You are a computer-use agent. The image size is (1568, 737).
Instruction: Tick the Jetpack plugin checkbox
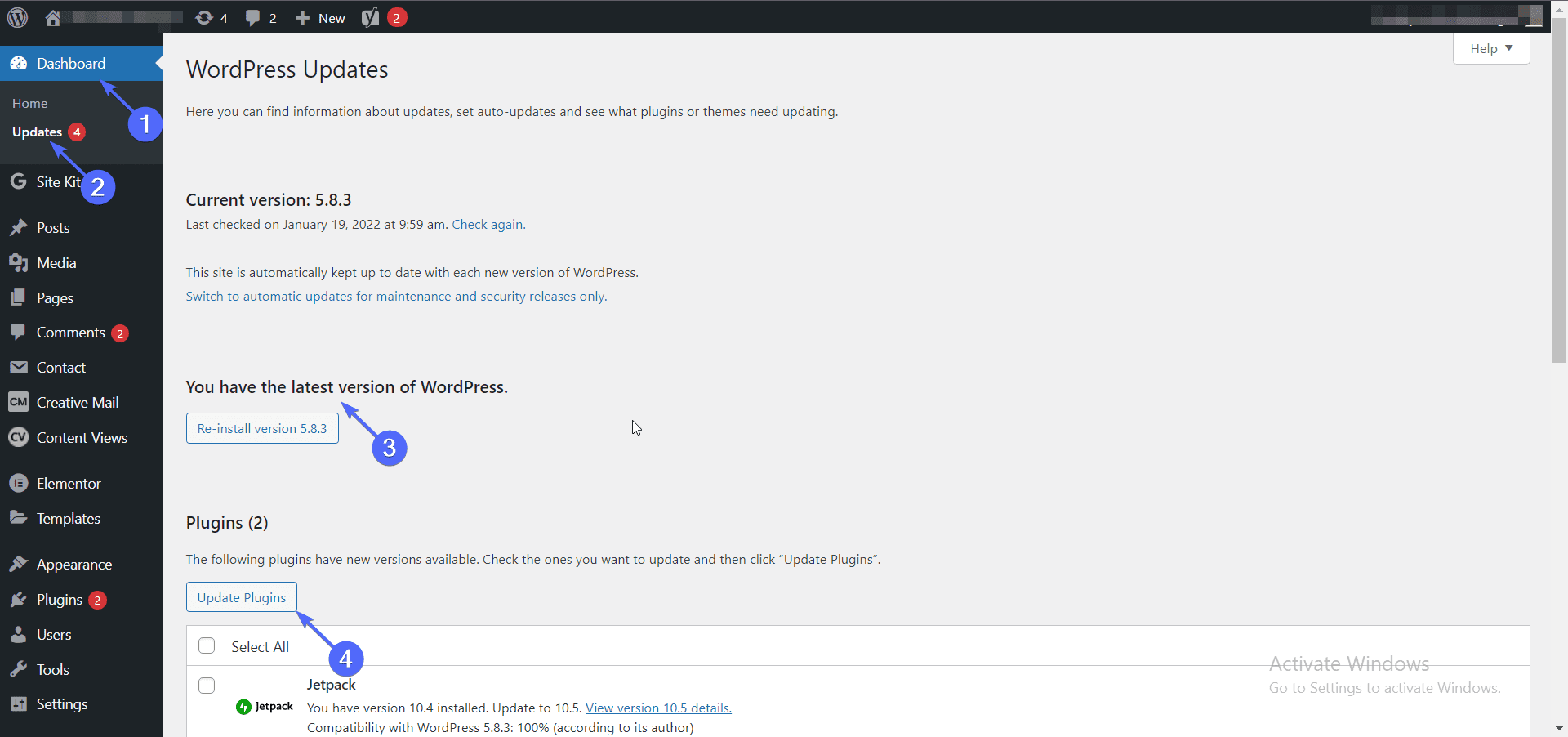pyautogui.click(x=207, y=686)
